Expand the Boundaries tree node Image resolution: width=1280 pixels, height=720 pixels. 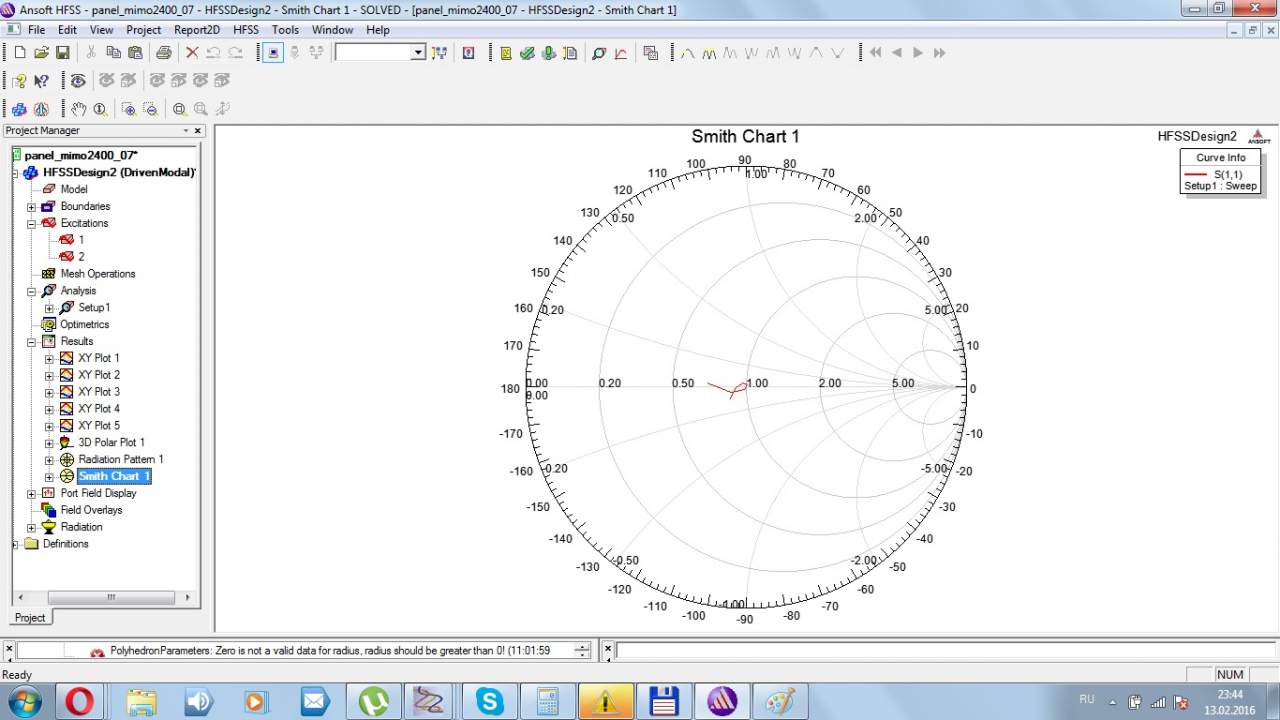point(31,207)
